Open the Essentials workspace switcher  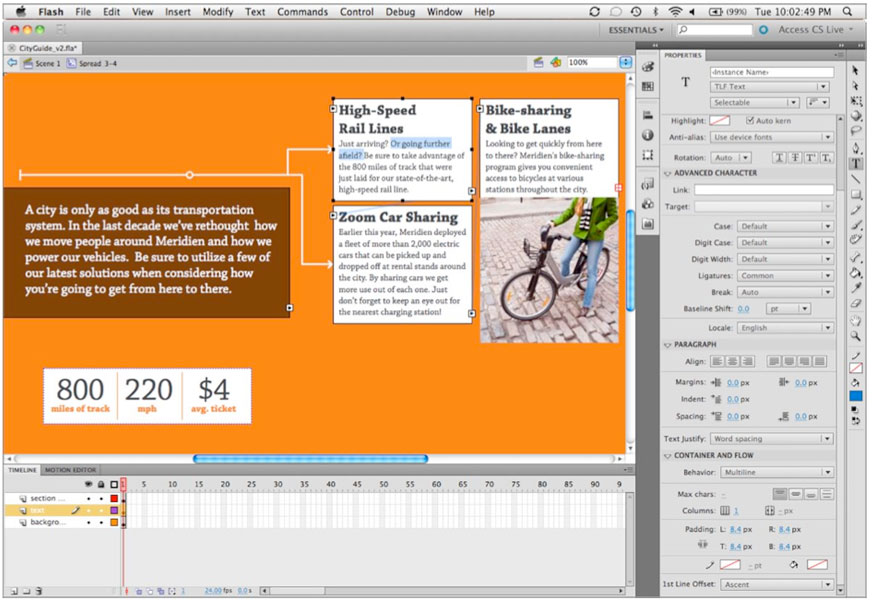coord(636,29)
